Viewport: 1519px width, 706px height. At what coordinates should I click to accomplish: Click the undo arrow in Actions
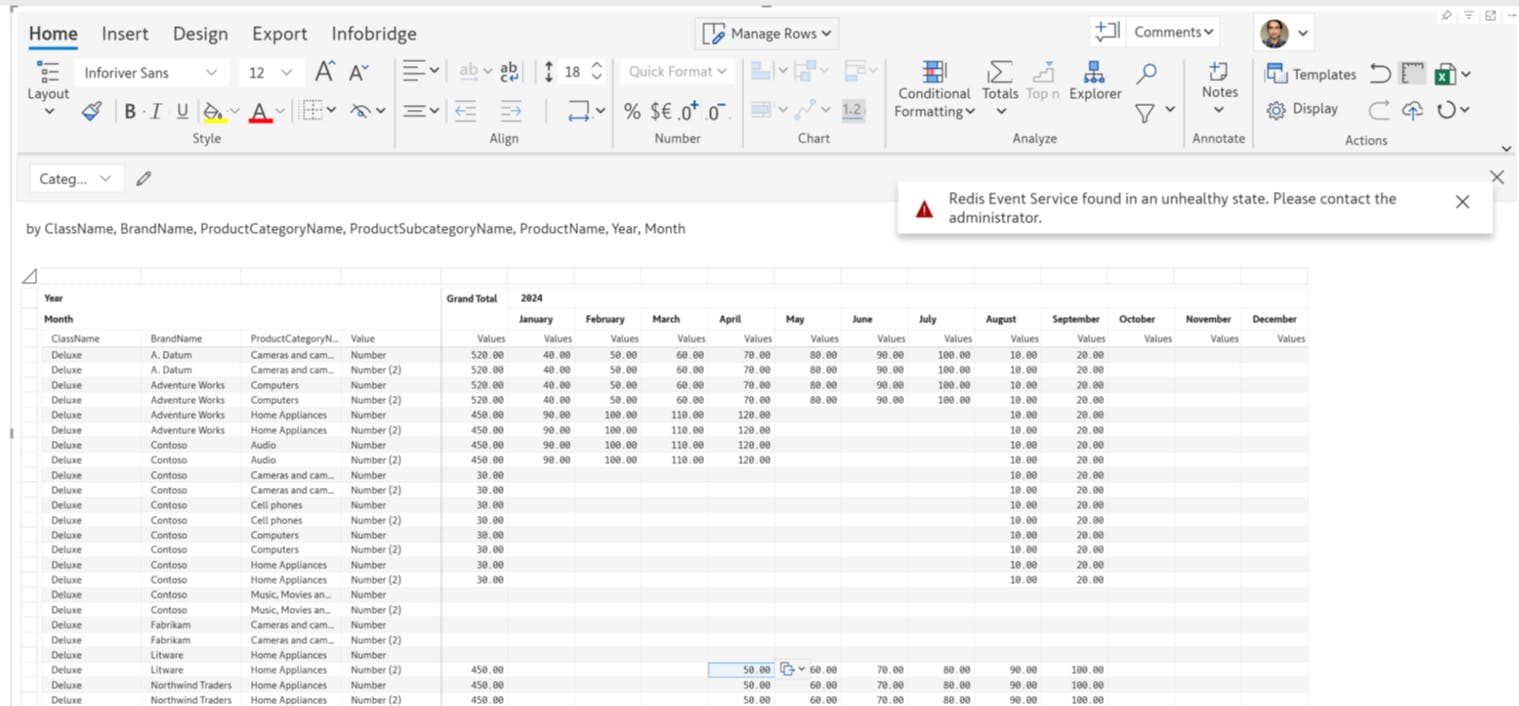coord(1380,74)
